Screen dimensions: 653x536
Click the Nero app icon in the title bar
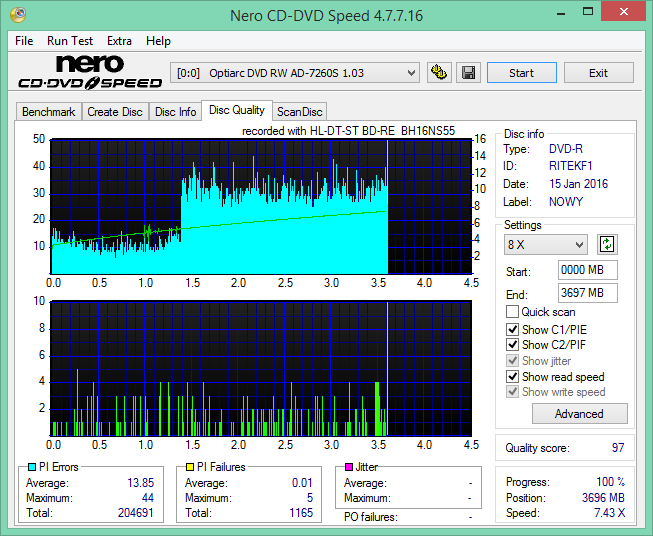coord(18,15)
